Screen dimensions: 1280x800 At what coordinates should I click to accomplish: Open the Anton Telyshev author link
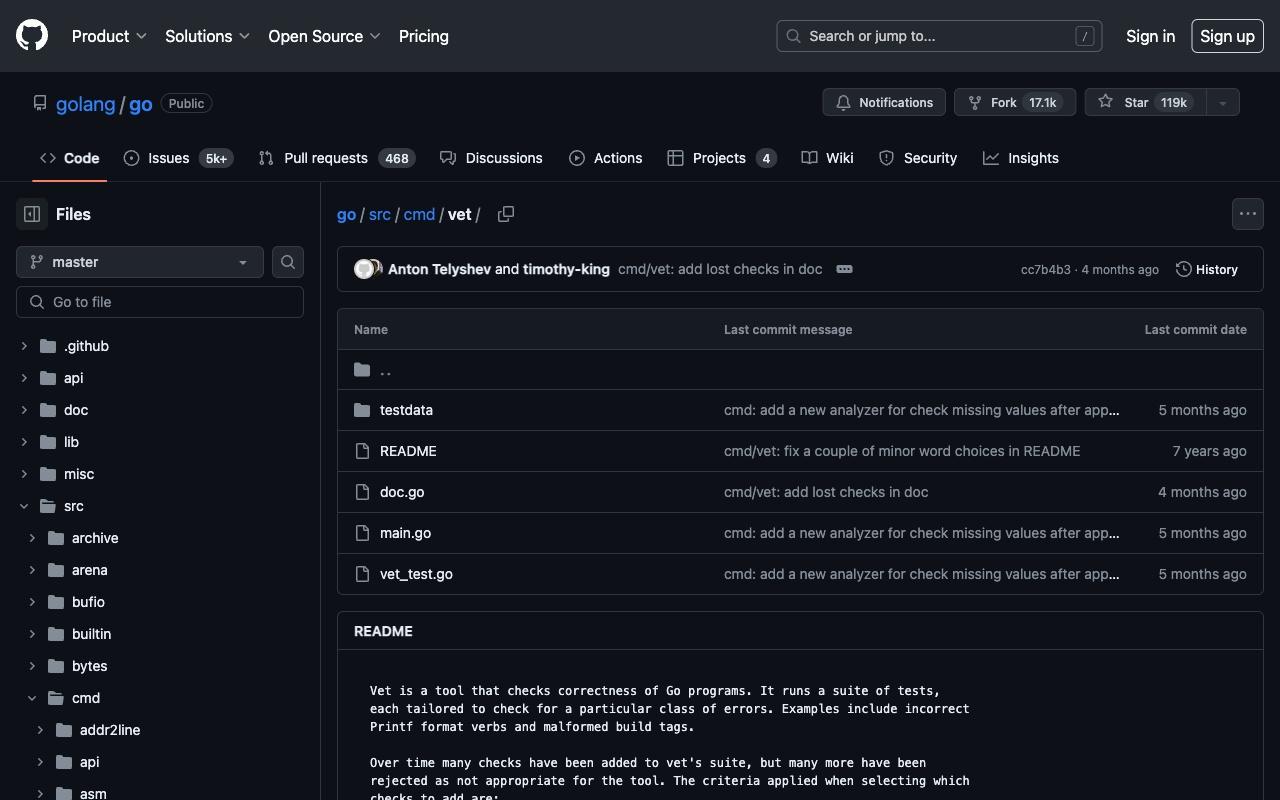point(439,269)
